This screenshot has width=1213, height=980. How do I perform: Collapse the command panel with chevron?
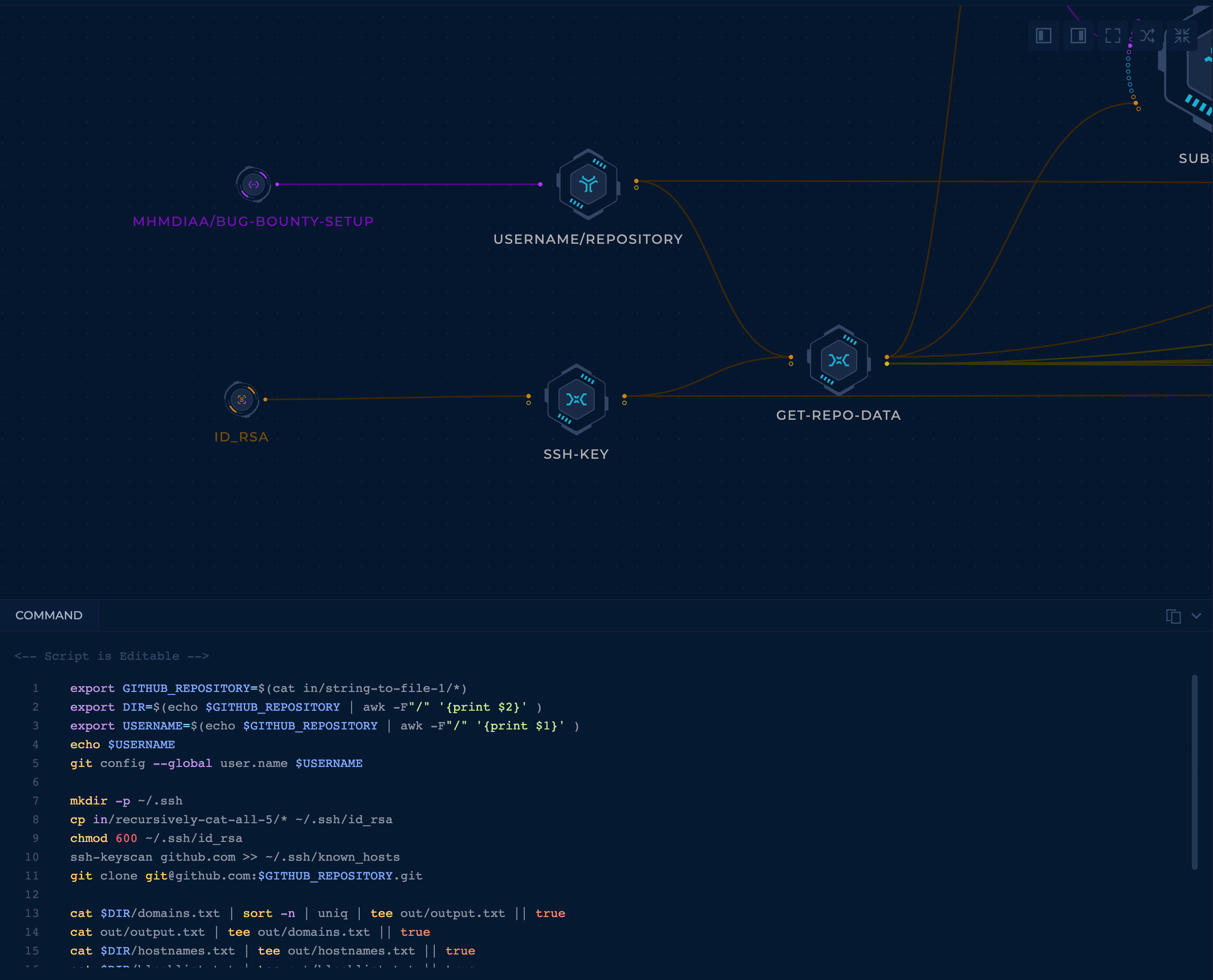(x=1196, y=616)
